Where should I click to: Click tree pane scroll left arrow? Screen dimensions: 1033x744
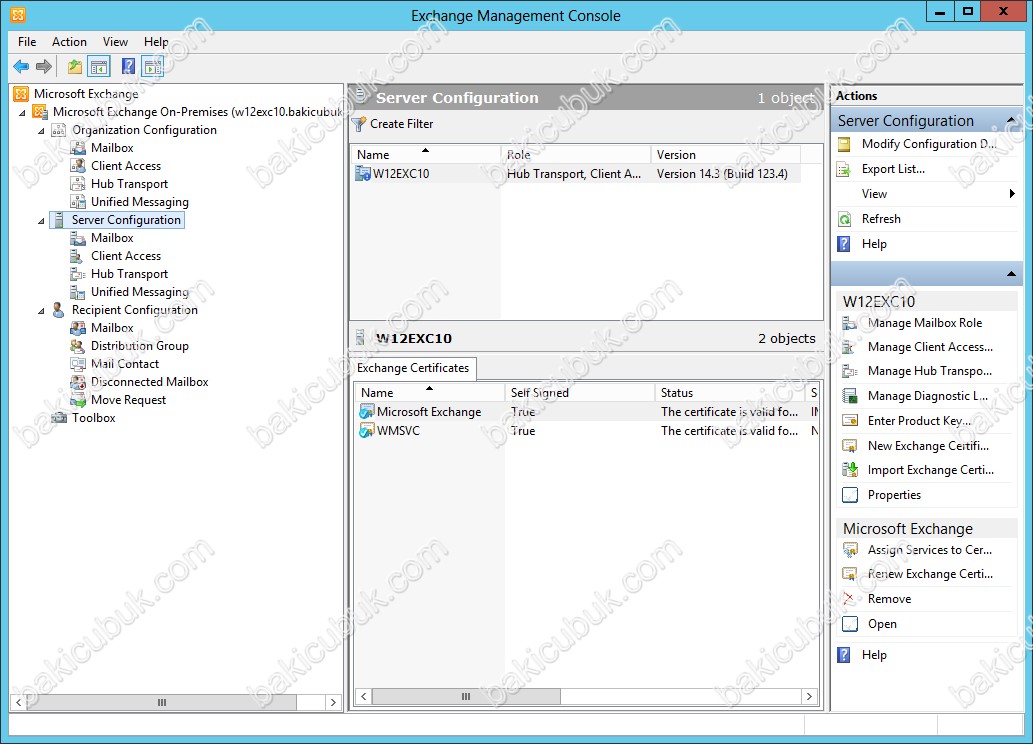coord(18,702)
